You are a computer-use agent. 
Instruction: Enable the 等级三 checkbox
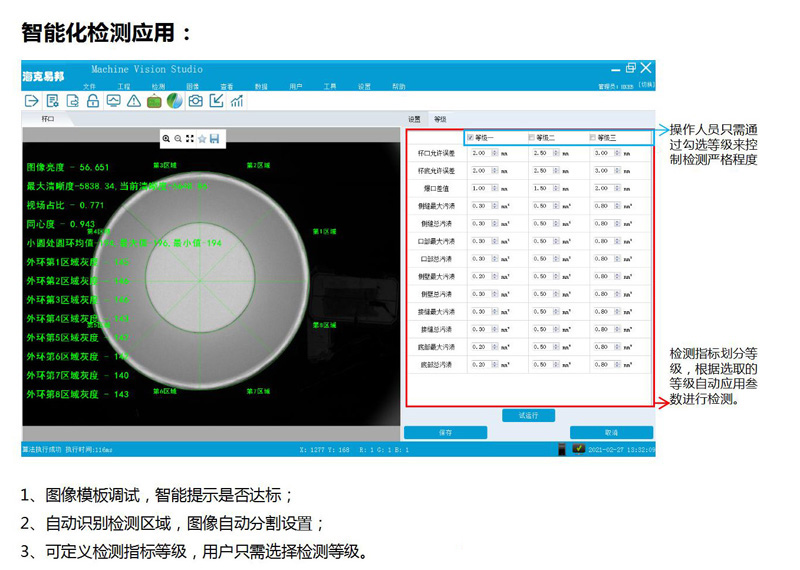click(x=593, y=137)
